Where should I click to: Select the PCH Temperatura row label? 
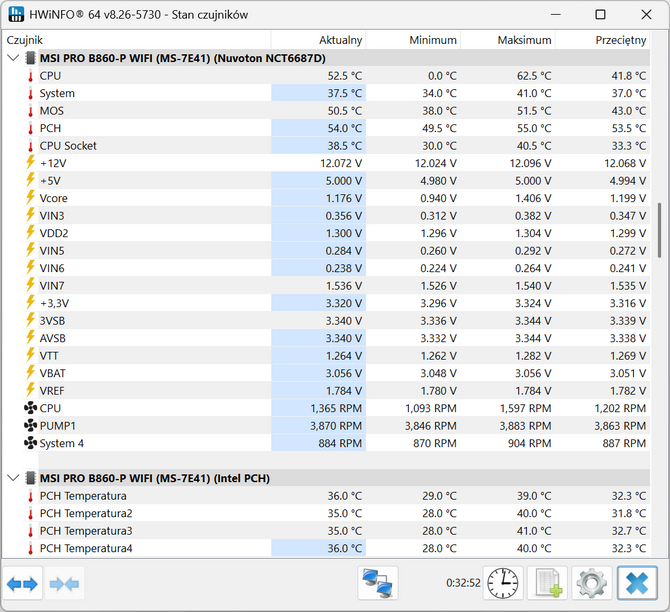point(83,496)
